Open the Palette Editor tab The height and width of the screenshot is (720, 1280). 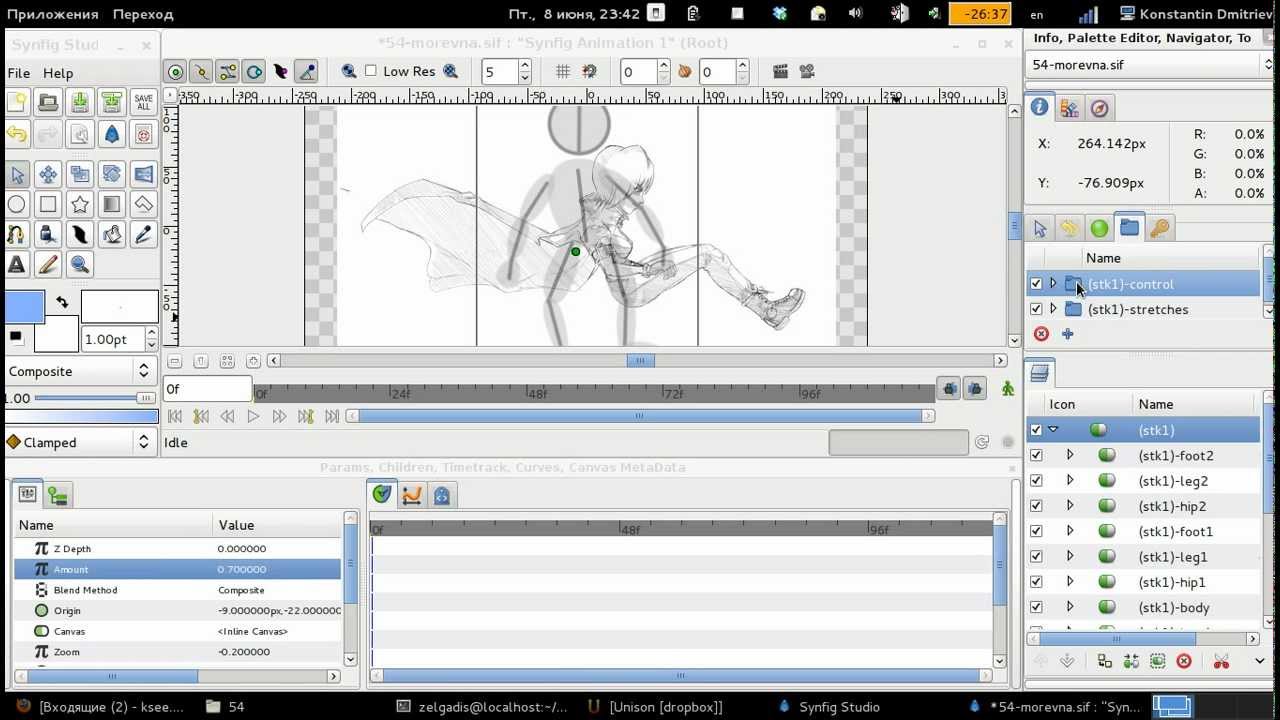click(1069, 108)
